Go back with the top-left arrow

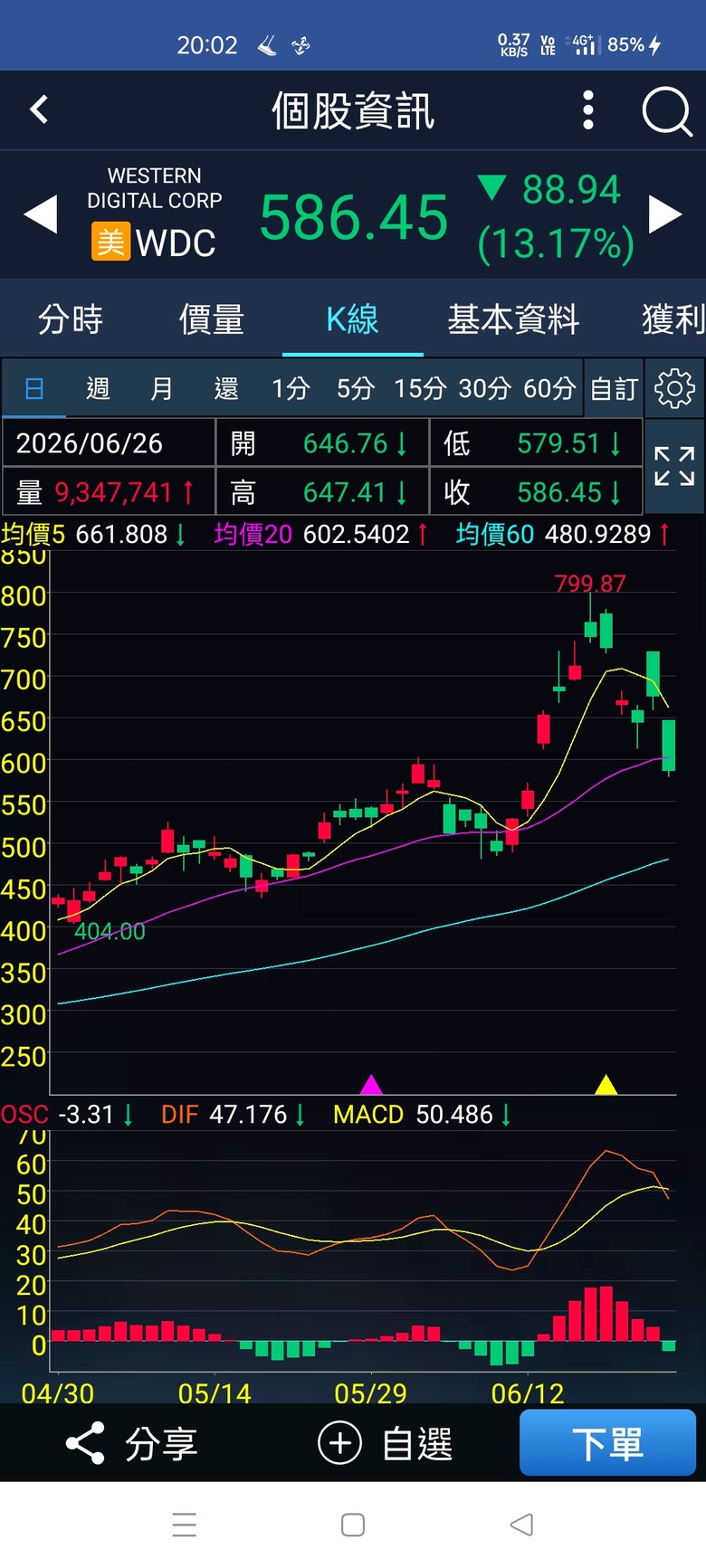39,110
